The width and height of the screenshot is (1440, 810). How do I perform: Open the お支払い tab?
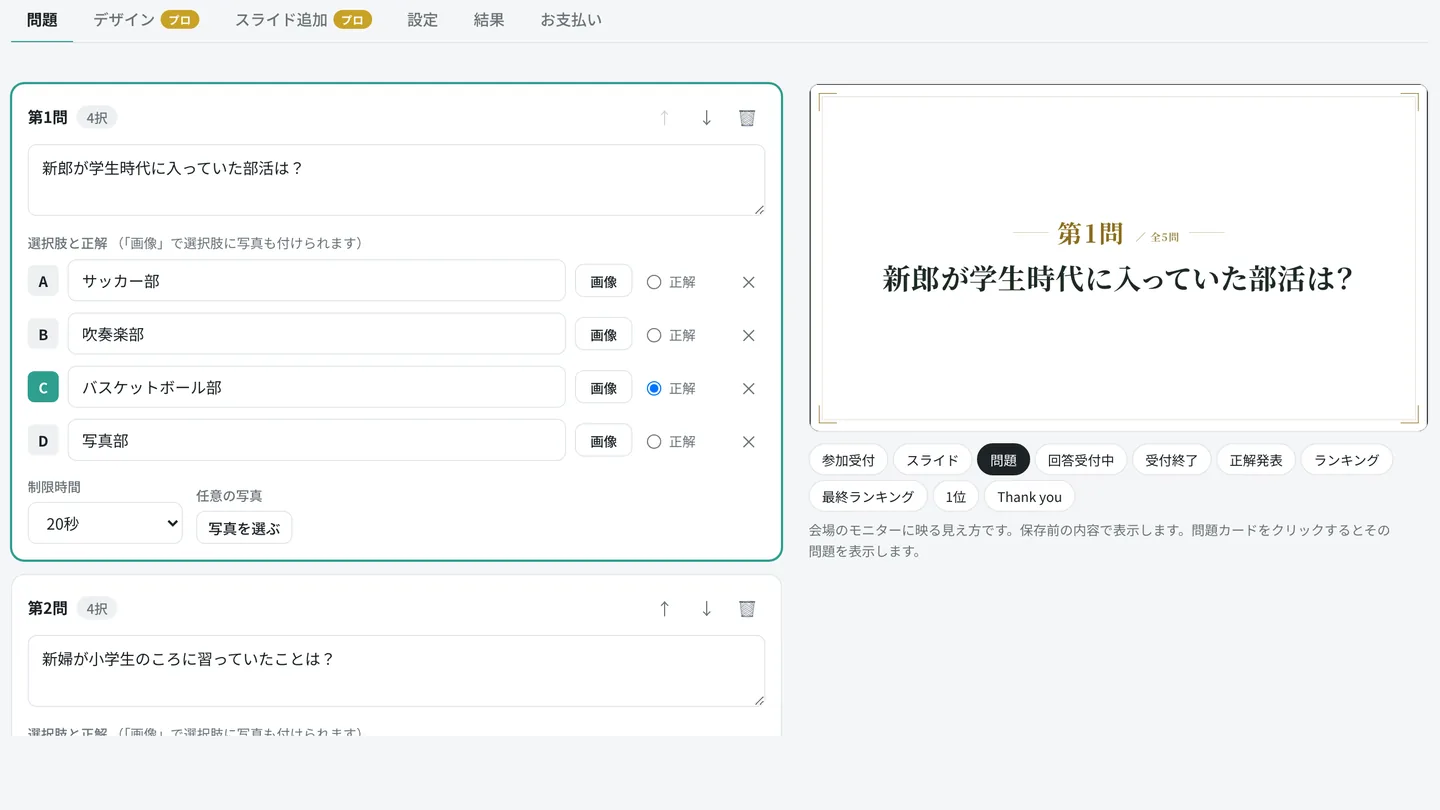pos(571,20)
